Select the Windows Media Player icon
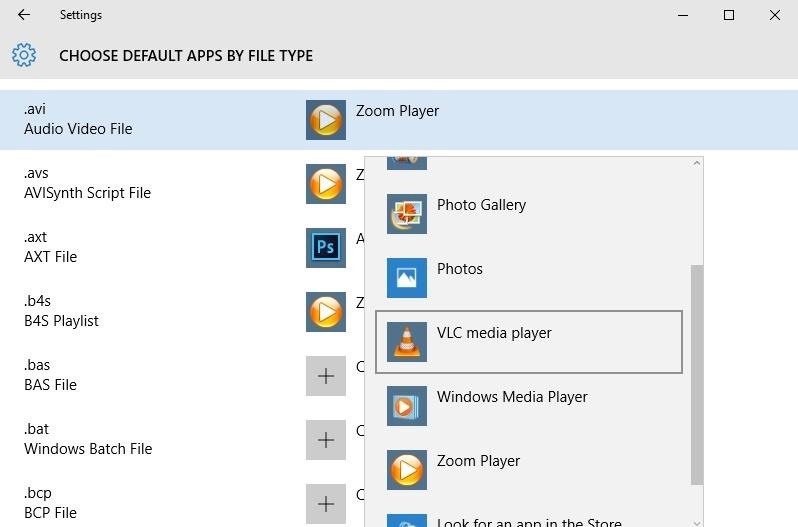This screenshot has height=527, width=798. click(x=407, y=406)
